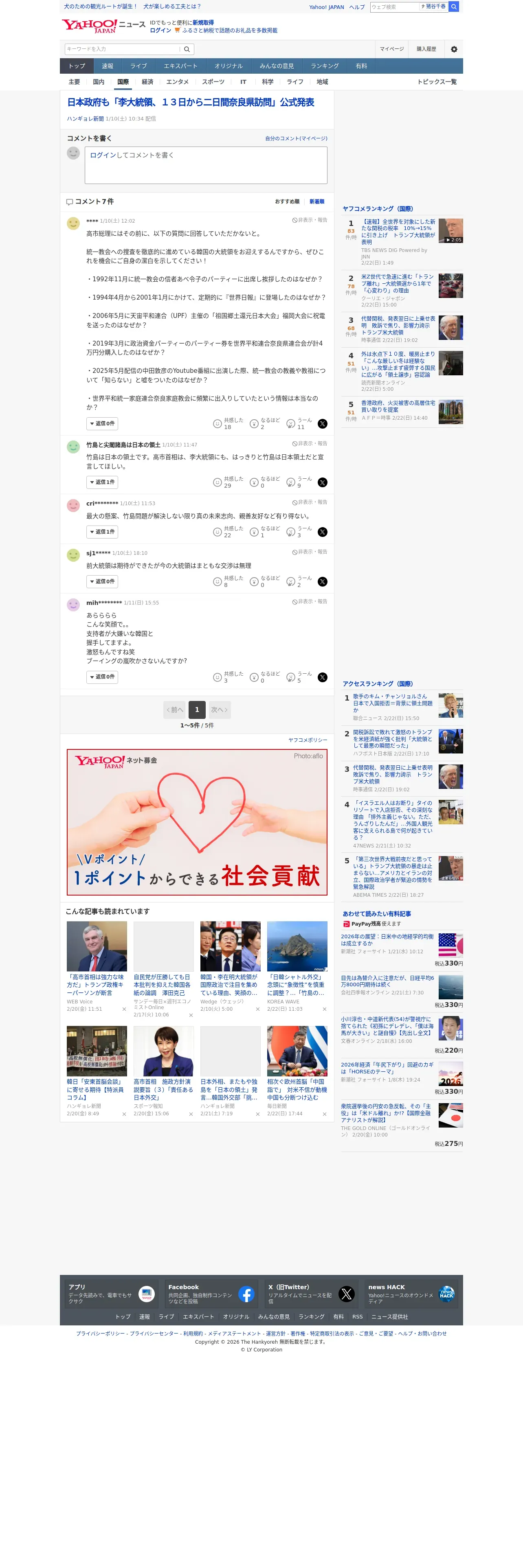Select the ランキング tab in the blue bar
Screen dimensions: 523x1568
tap(325, 66)
